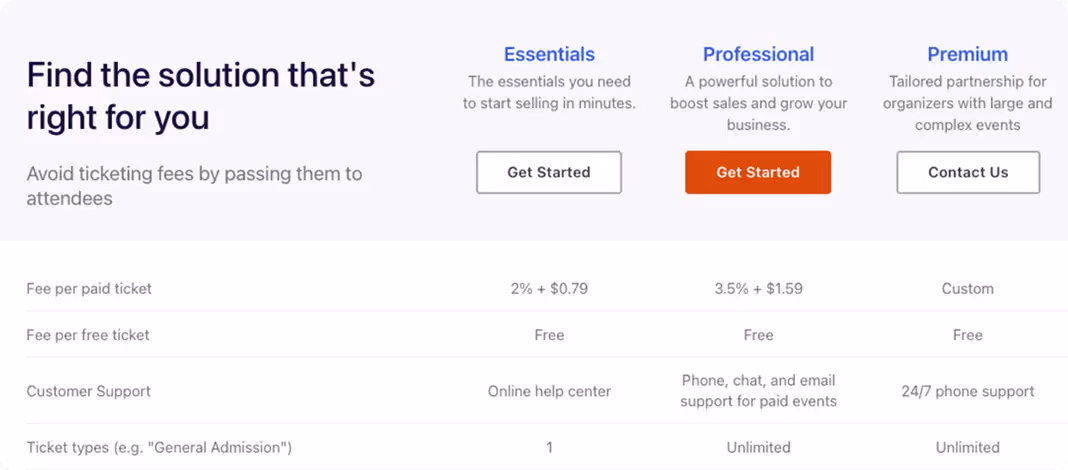Select the Essentials plan heading
This screenshot has height=470, width=1068.
[x=549, y=54]
